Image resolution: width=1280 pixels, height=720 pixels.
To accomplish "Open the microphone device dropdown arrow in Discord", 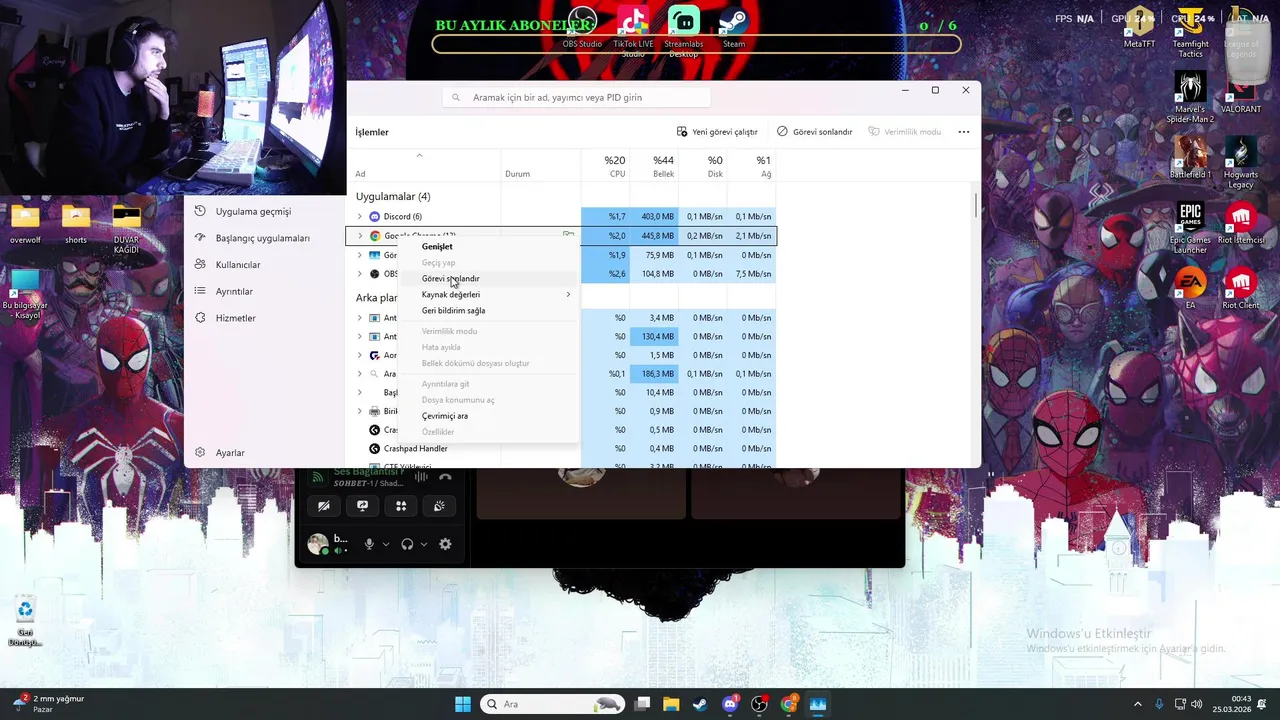I will pos(385,544).
